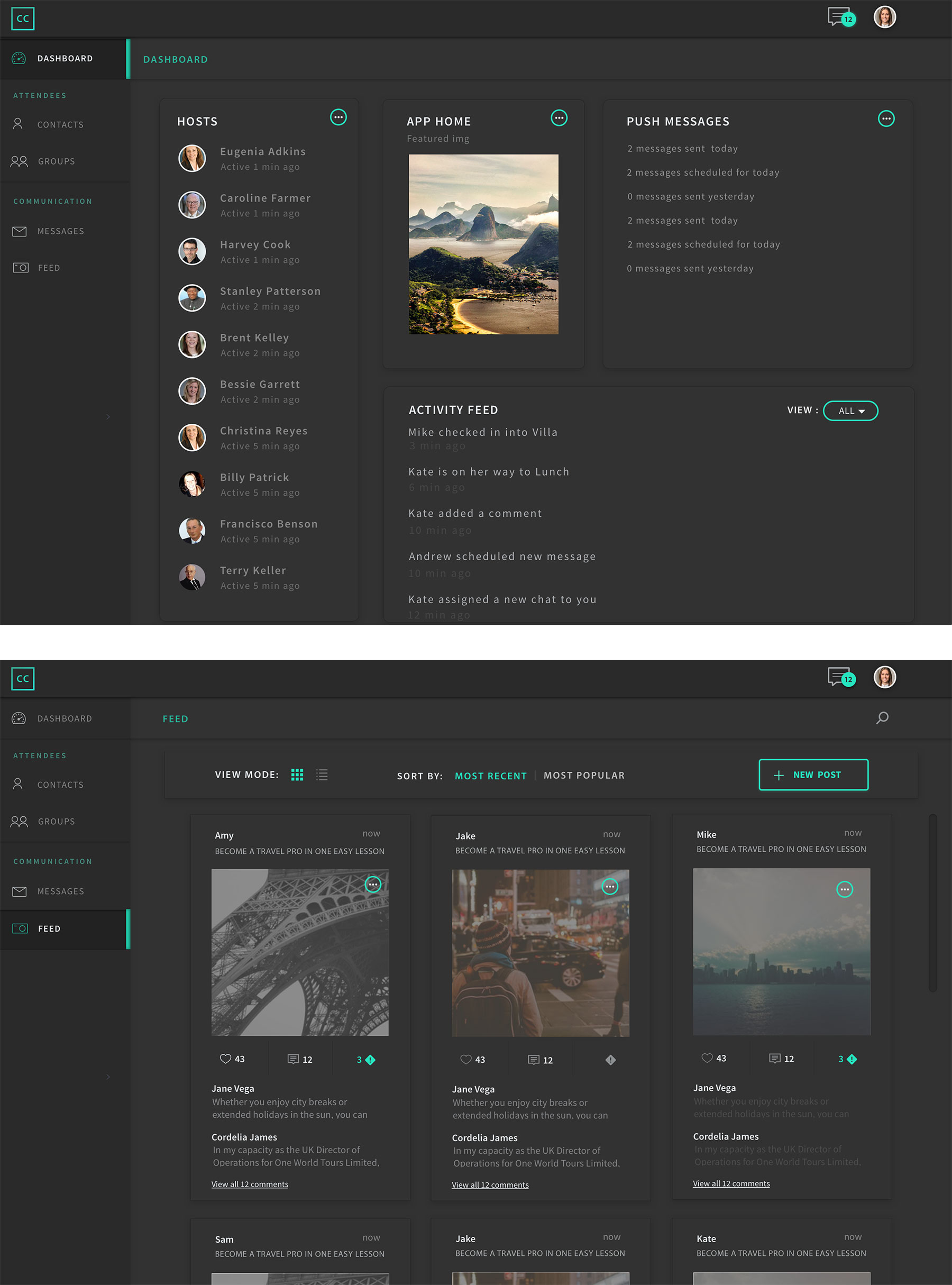Viewport: 952px width, 1285px height.
Task: Expand the Activity Feed View ALL dropdown
Action: 850,411
